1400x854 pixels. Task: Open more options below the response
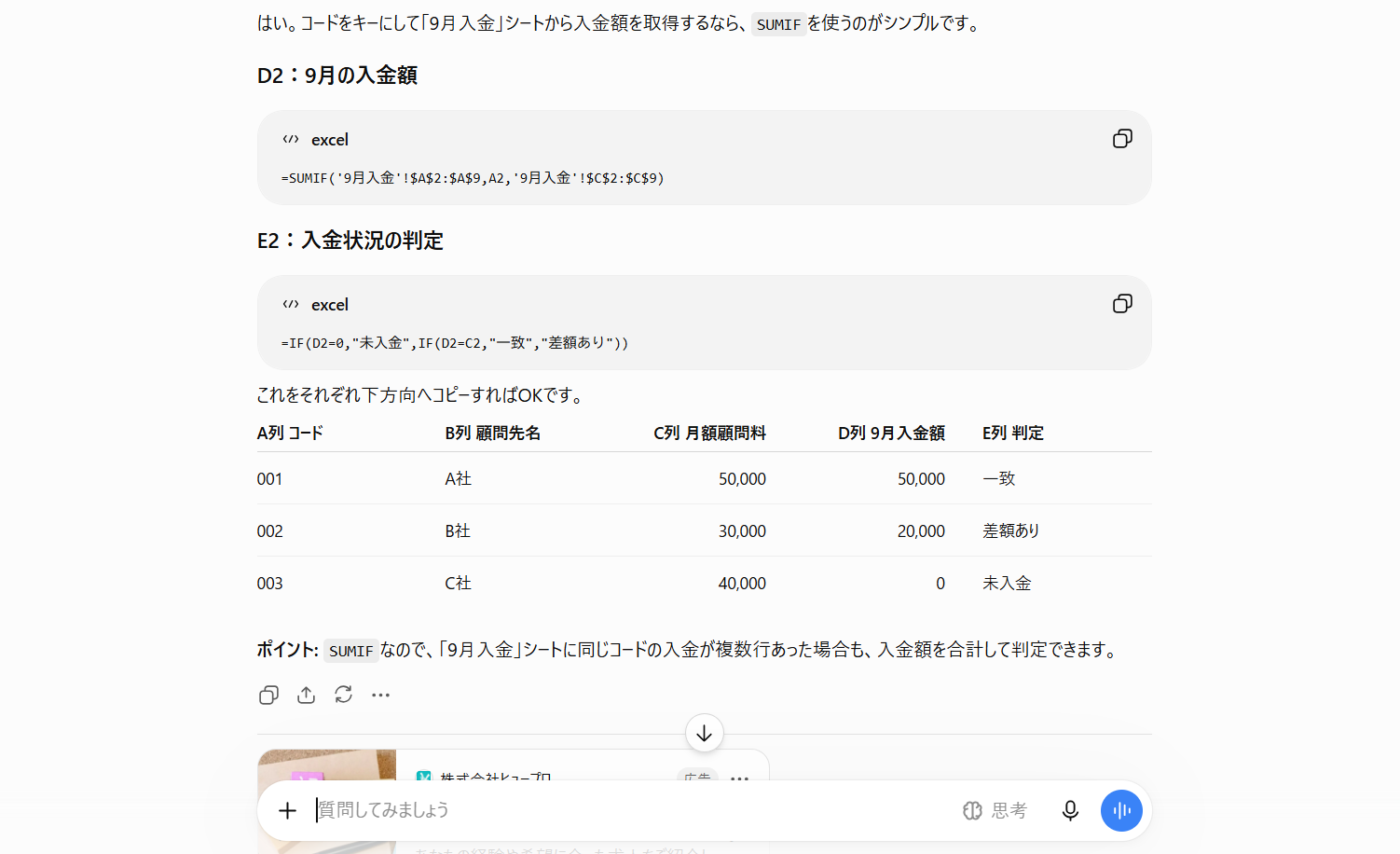pos(380,695)
